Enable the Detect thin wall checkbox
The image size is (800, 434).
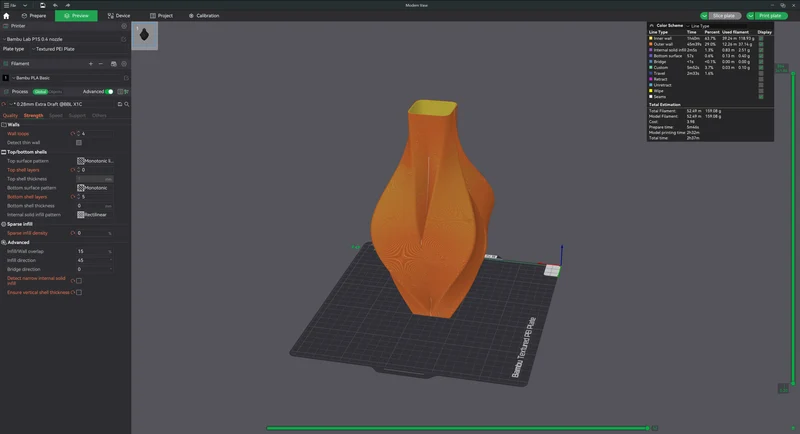click(x=79, y=143)
